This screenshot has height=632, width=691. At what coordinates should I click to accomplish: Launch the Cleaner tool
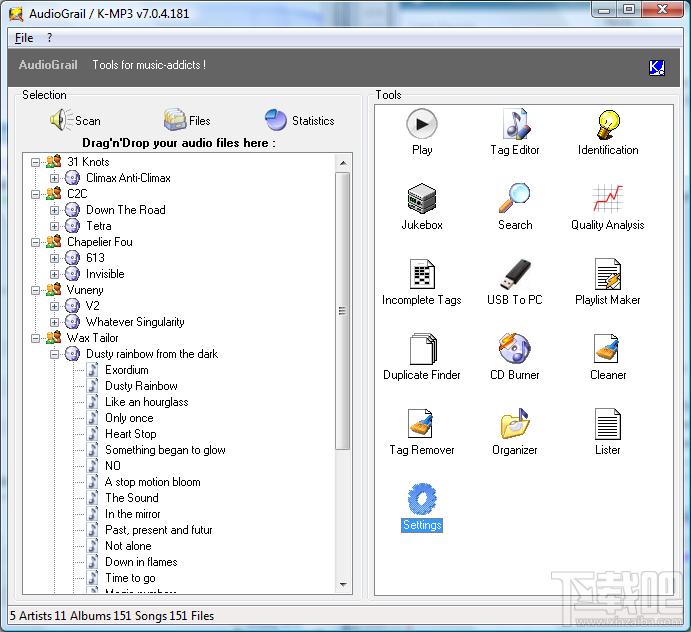[x=608, y=357]
